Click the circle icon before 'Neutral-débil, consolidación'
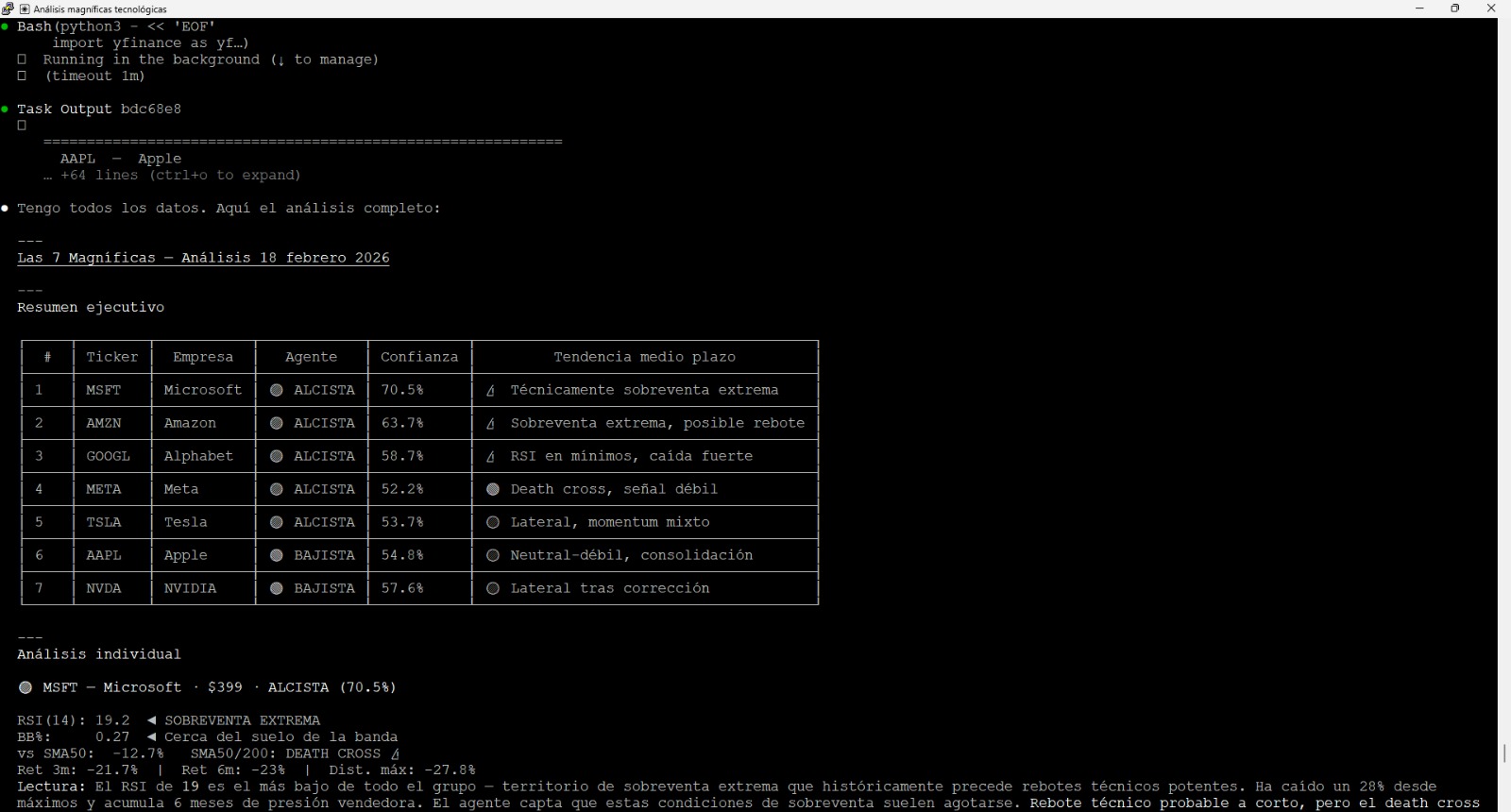Viewport: 1511px width, 812px height. point(492,555)
